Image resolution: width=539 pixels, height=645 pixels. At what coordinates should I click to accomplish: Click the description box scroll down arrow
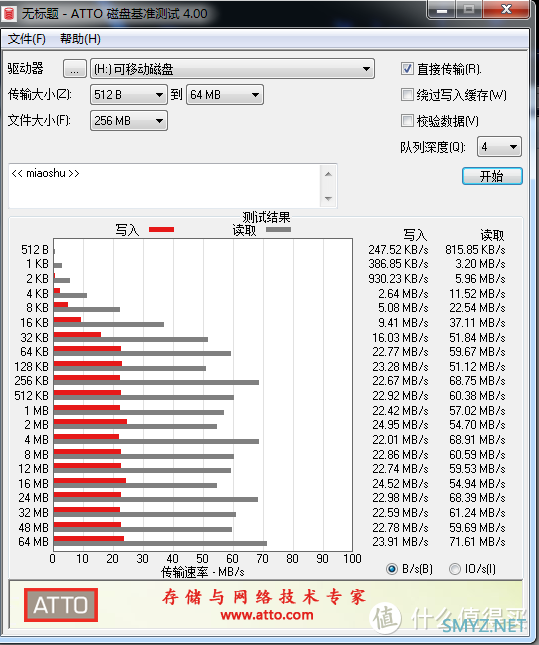click(328, 198)
